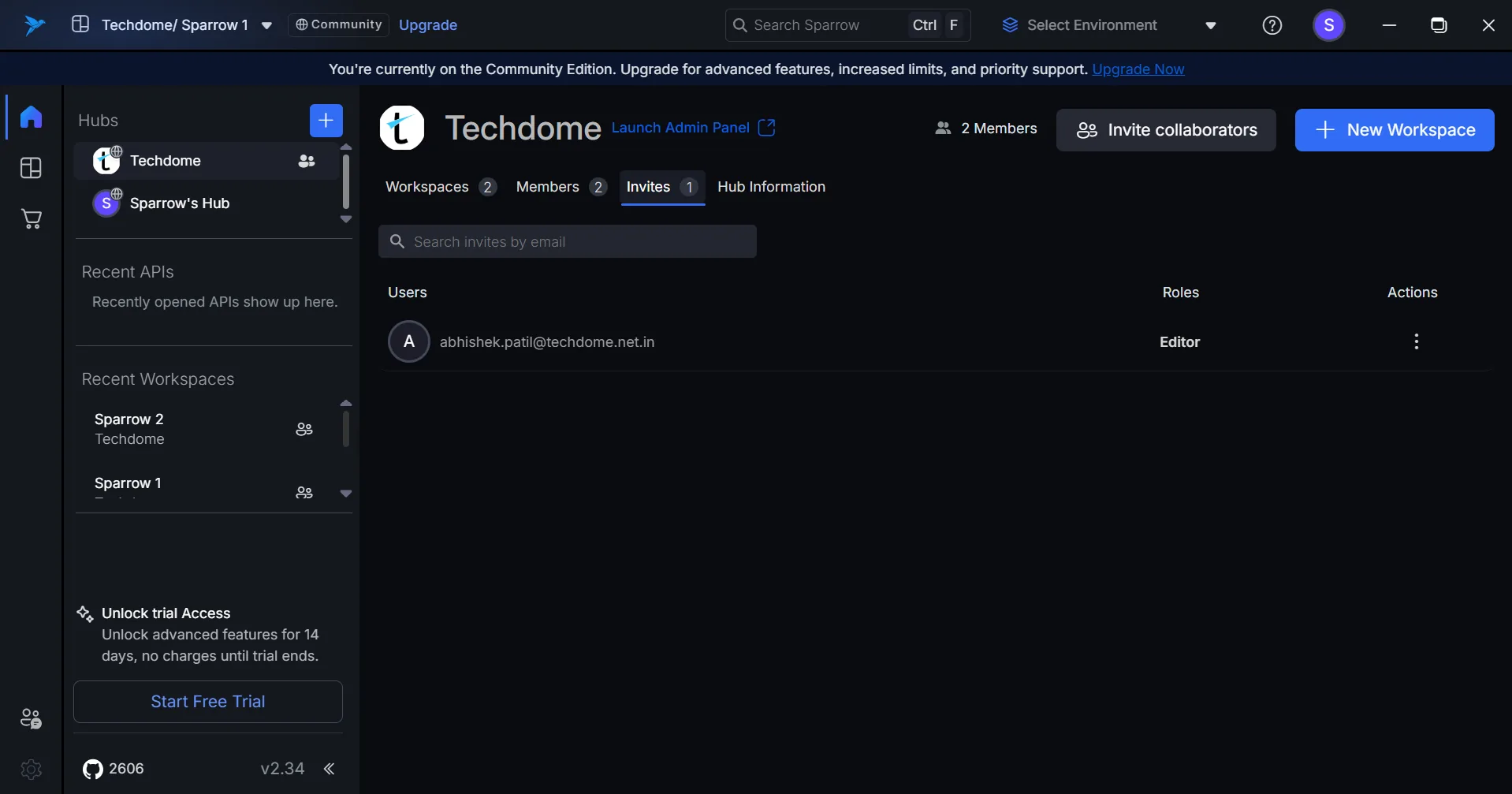
Task: Click the Invite collaborators button
Action: tap(1166, 130)
